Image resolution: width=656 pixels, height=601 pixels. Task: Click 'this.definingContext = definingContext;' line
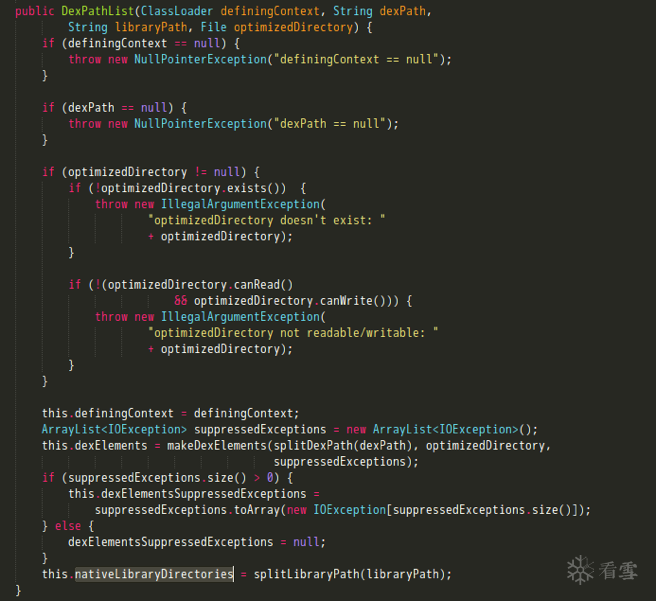click(x=171, y=413)
